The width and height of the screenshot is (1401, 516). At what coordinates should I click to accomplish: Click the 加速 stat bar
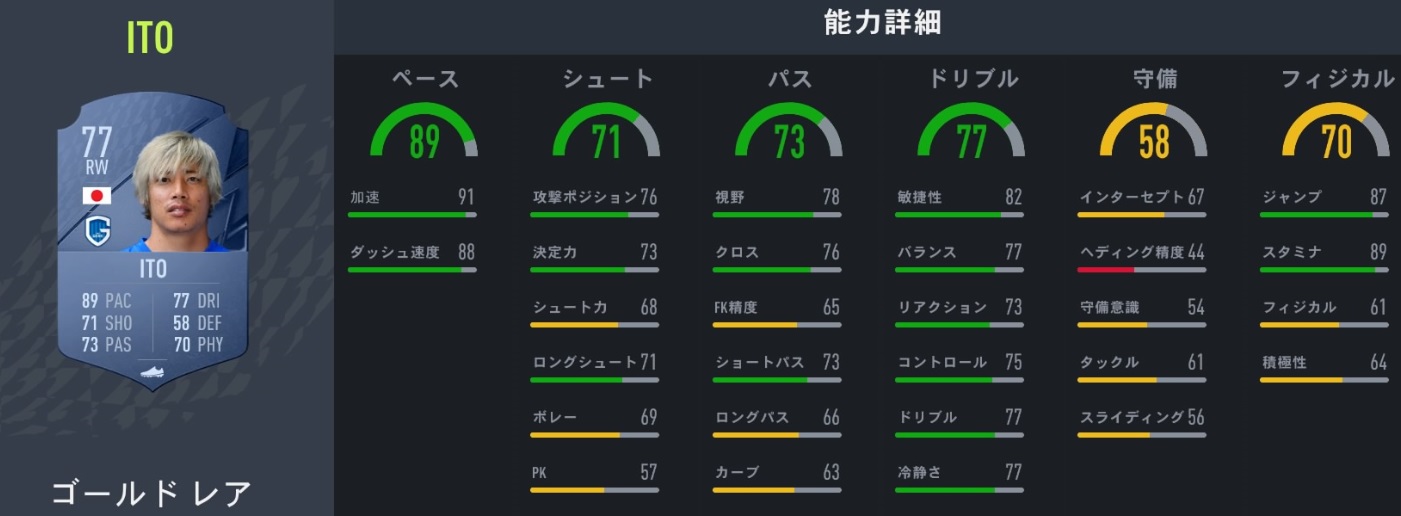click(x=412, y=214)
